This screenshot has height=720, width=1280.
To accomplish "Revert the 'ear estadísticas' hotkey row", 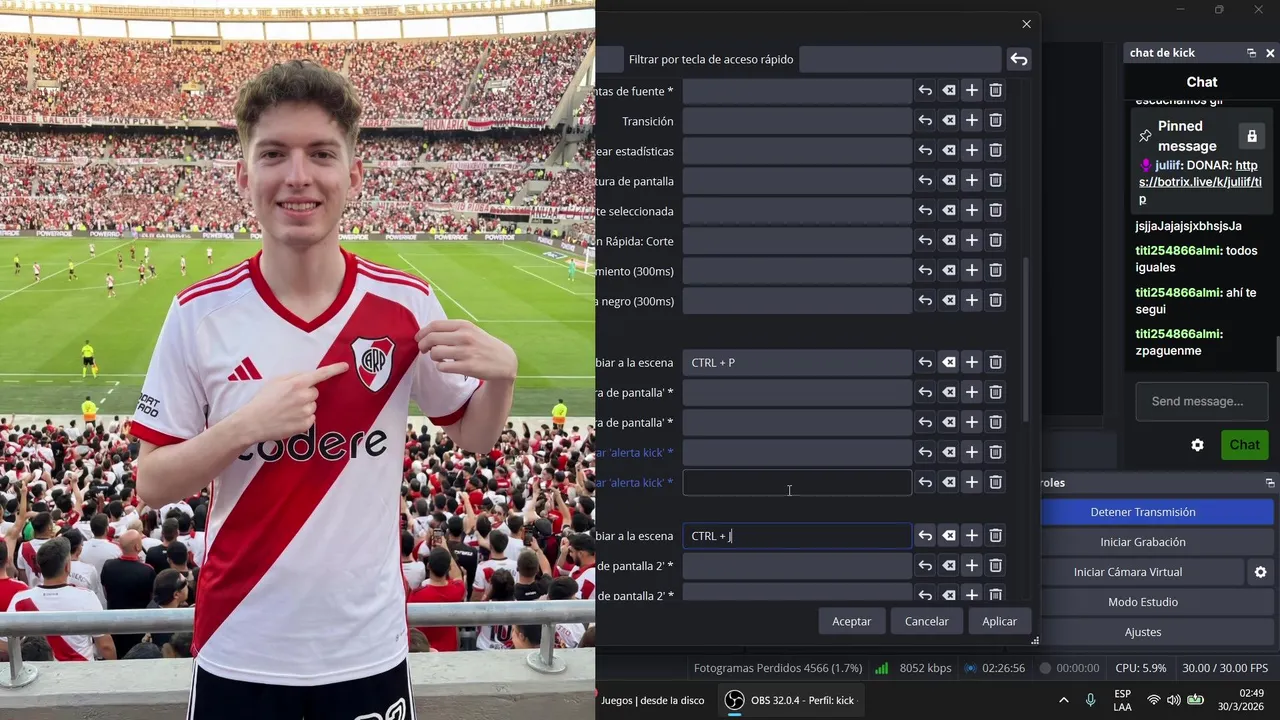I will tap(925, 151).
